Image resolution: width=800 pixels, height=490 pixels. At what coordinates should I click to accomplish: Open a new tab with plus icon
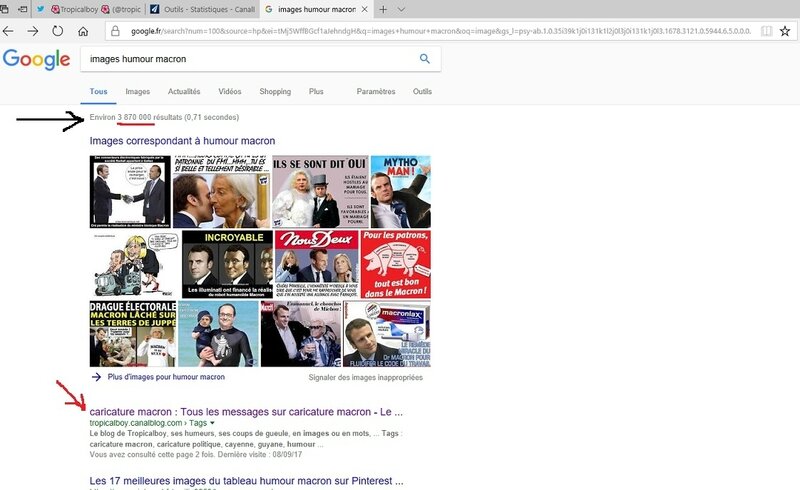tap(383, 9)
